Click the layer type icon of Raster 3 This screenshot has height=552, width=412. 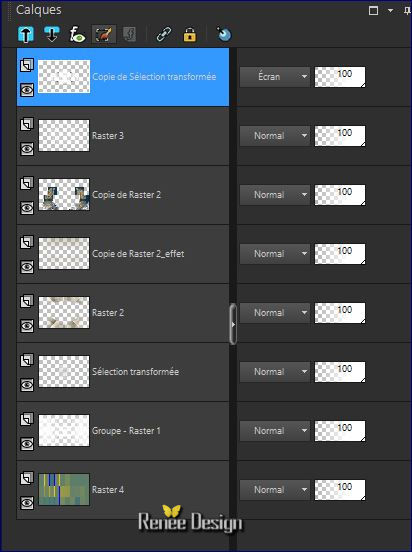point(27,124)
